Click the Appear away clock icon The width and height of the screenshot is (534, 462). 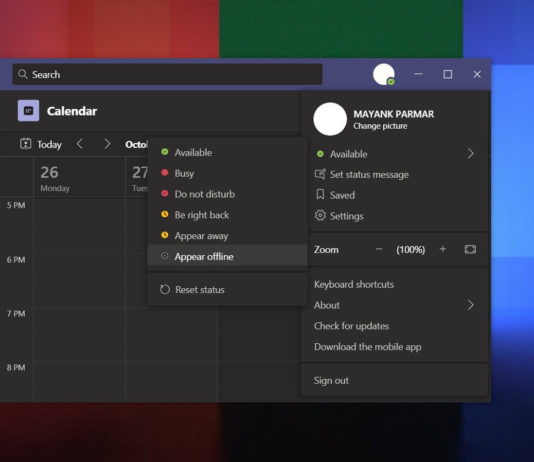164,235
